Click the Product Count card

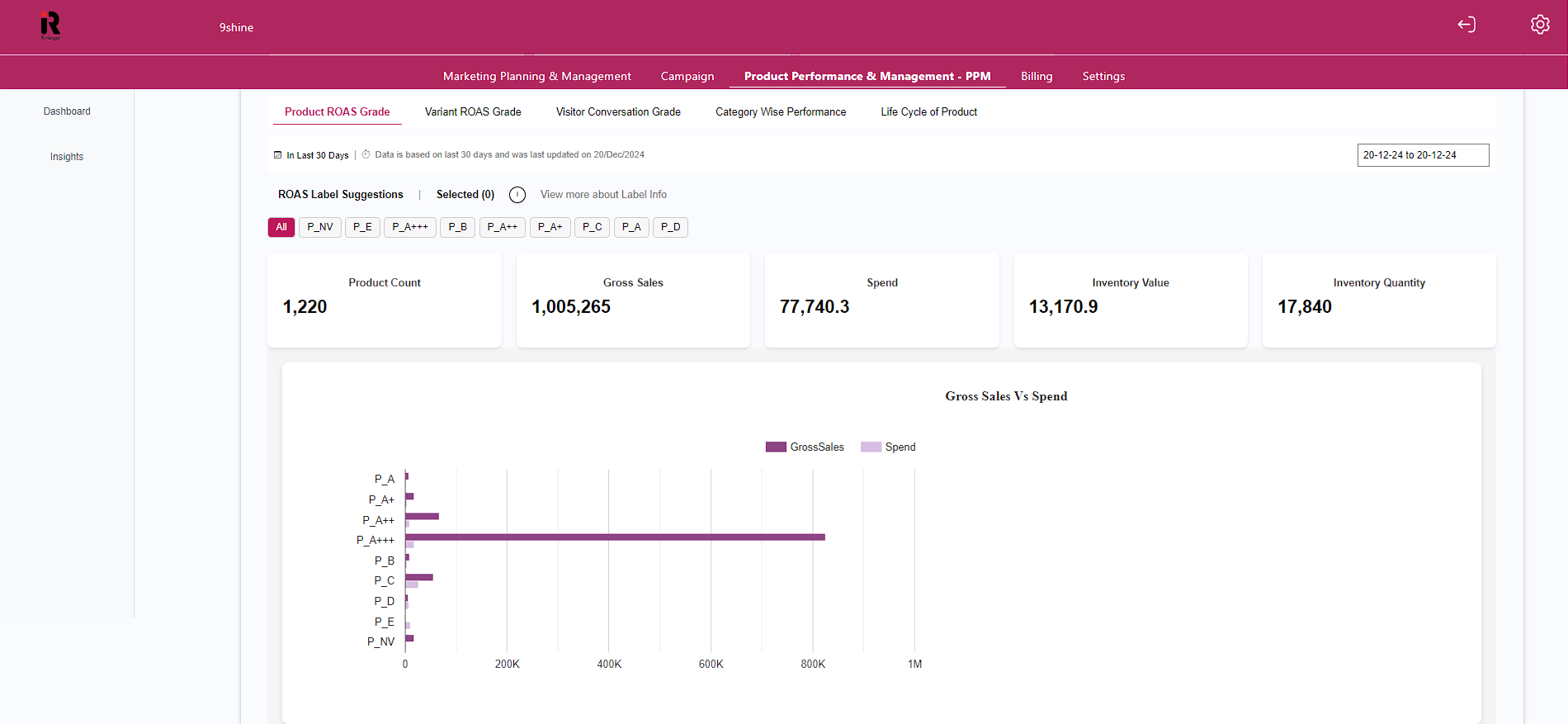click(385, 300)
